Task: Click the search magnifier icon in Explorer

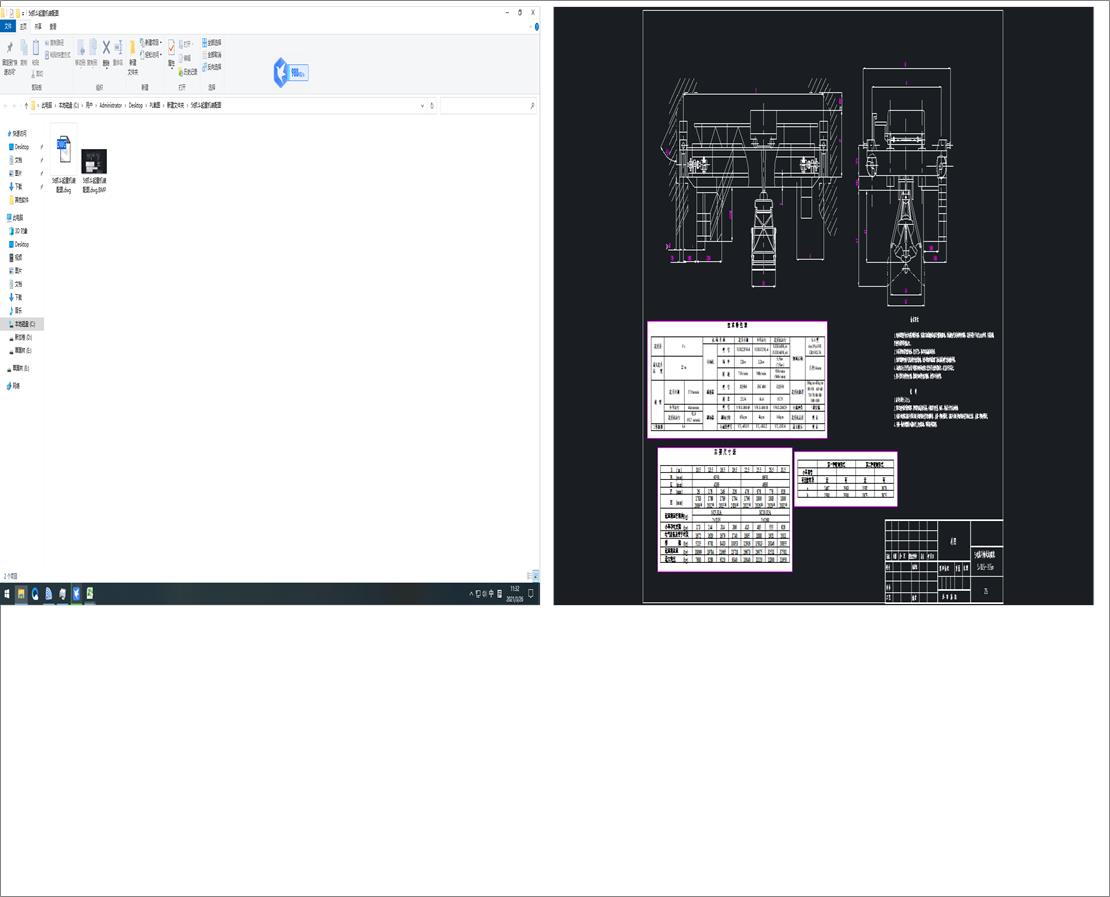Action: (x=532, y=105)
